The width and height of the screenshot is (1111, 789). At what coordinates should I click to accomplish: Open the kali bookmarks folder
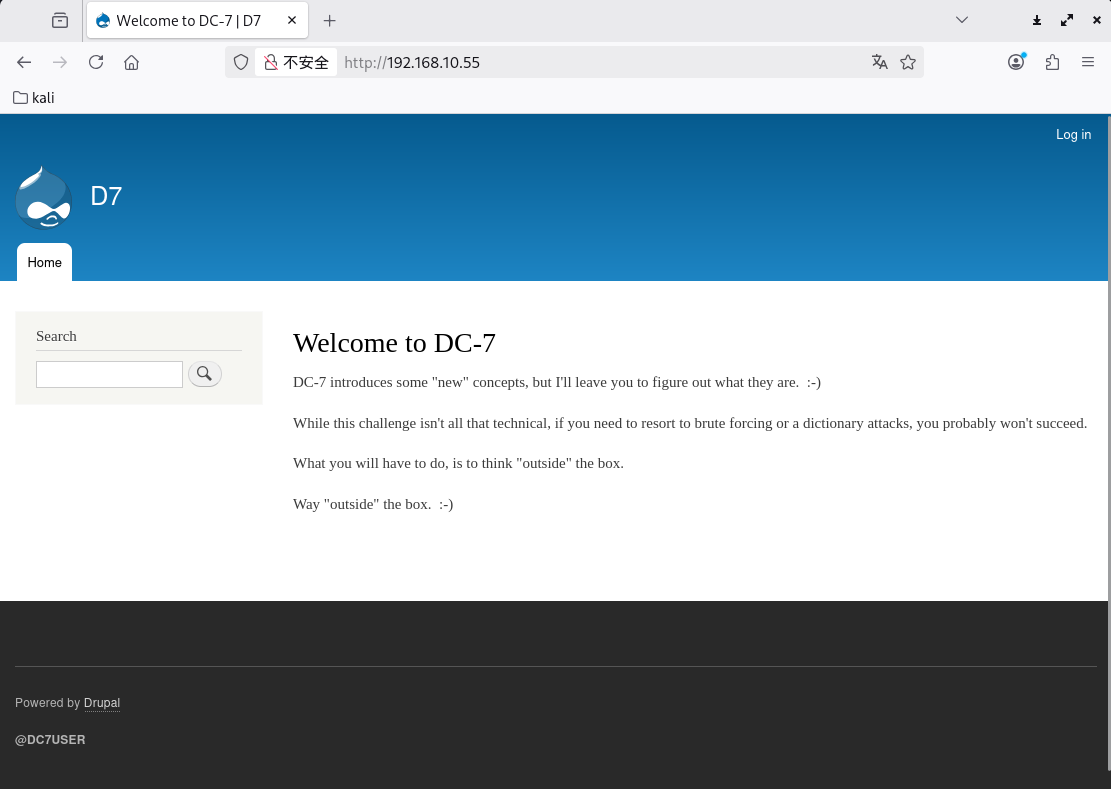[34, 98]
